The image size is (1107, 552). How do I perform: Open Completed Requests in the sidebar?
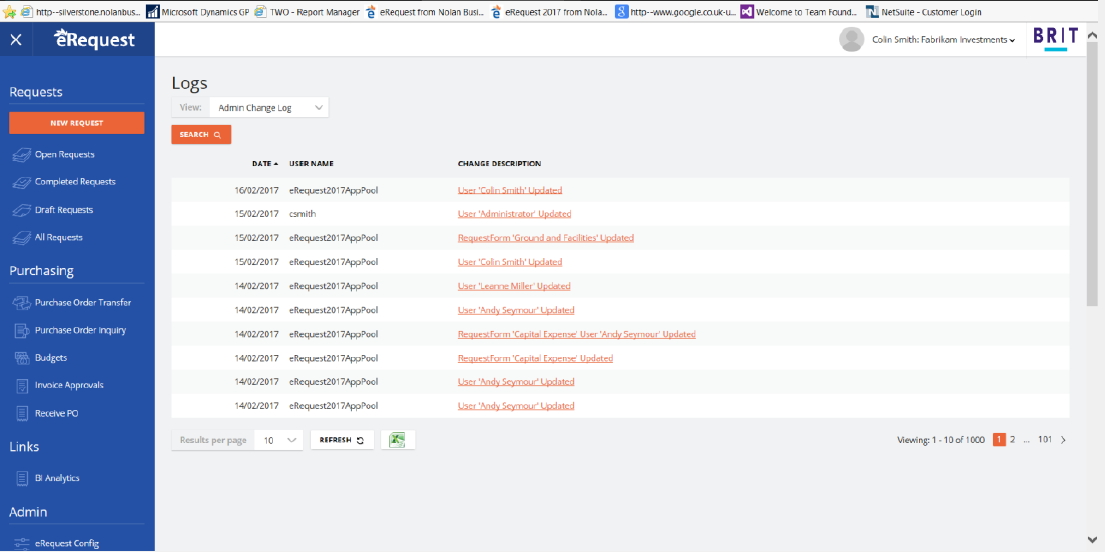pos(75,182)
